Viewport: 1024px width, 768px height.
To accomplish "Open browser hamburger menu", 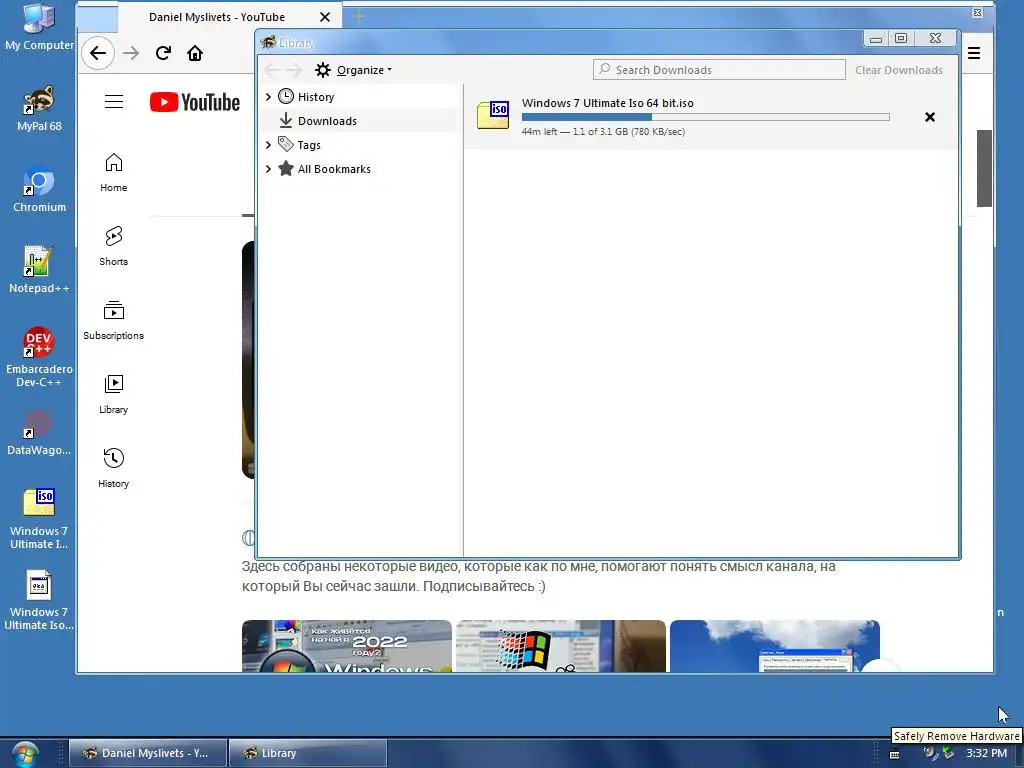I will click(x=974, y=53).
